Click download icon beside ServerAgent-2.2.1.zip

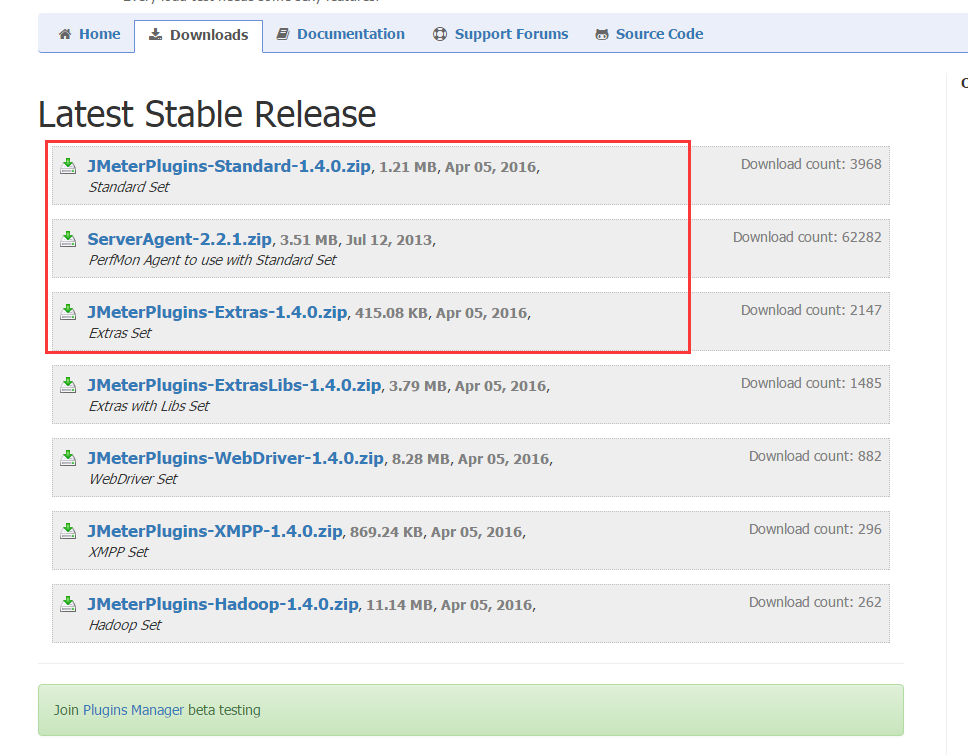coord(68,239)
